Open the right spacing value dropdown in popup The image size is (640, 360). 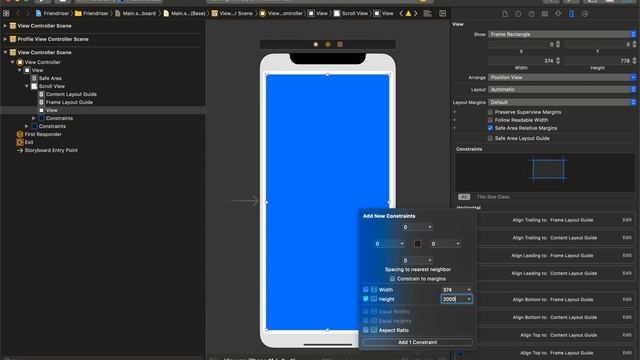pyautogui.click(x=458, y=244)
